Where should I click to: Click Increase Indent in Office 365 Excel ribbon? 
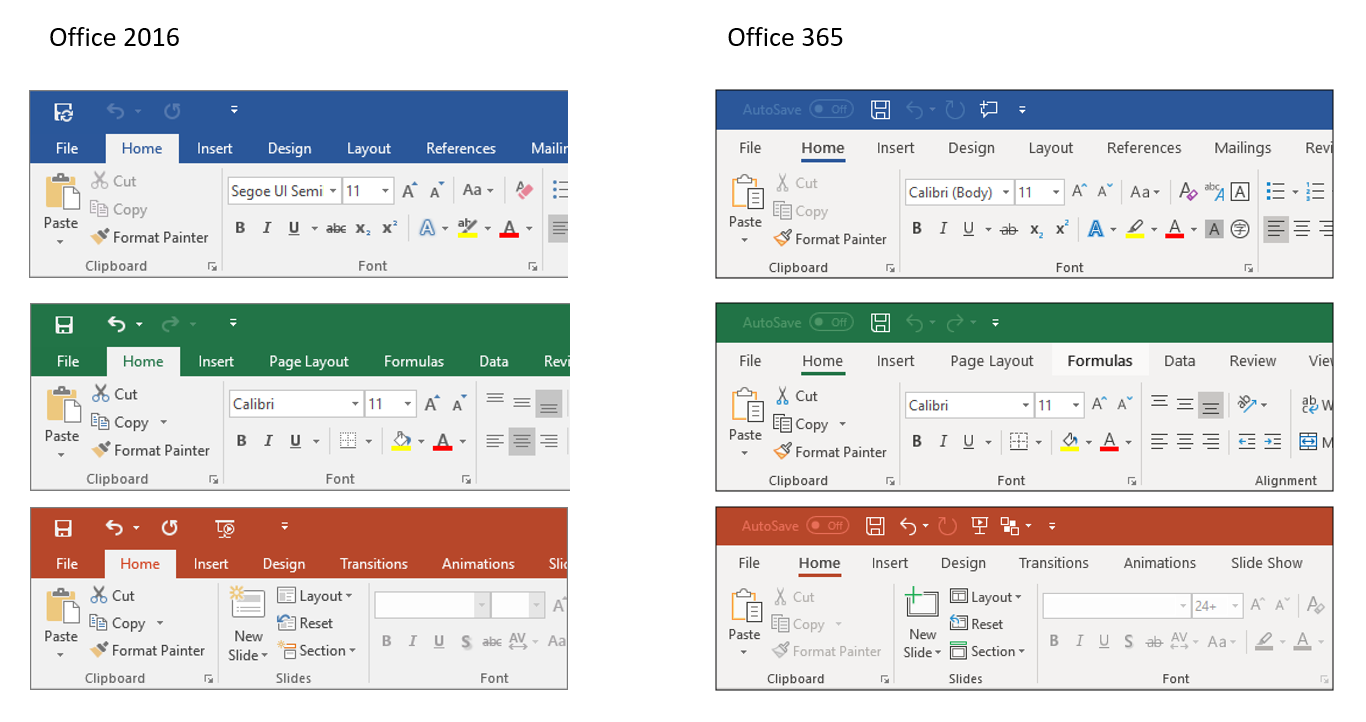coord(1272,441)
